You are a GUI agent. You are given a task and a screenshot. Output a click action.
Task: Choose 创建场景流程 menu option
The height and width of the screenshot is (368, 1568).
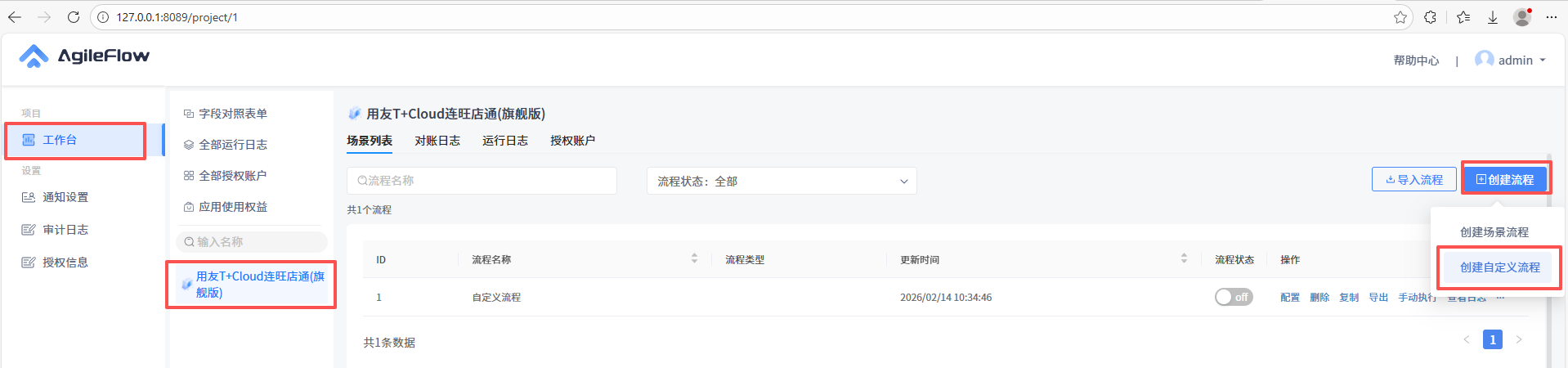tap(1494, 232)
